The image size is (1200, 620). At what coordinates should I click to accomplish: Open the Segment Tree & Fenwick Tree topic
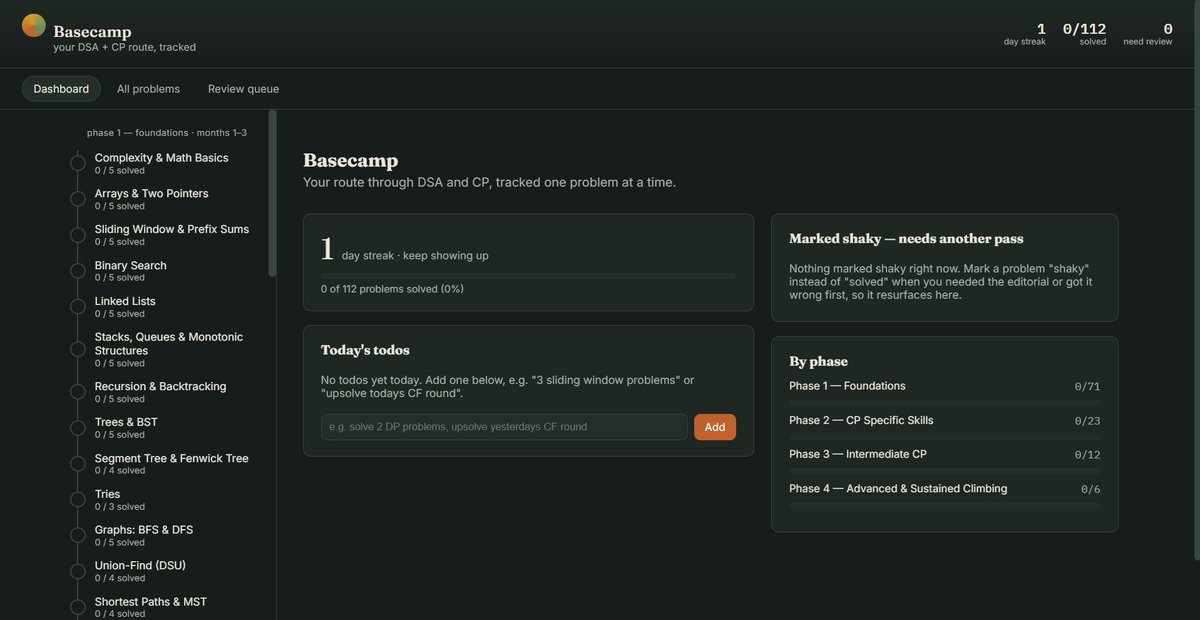click(x=171, y=458)
